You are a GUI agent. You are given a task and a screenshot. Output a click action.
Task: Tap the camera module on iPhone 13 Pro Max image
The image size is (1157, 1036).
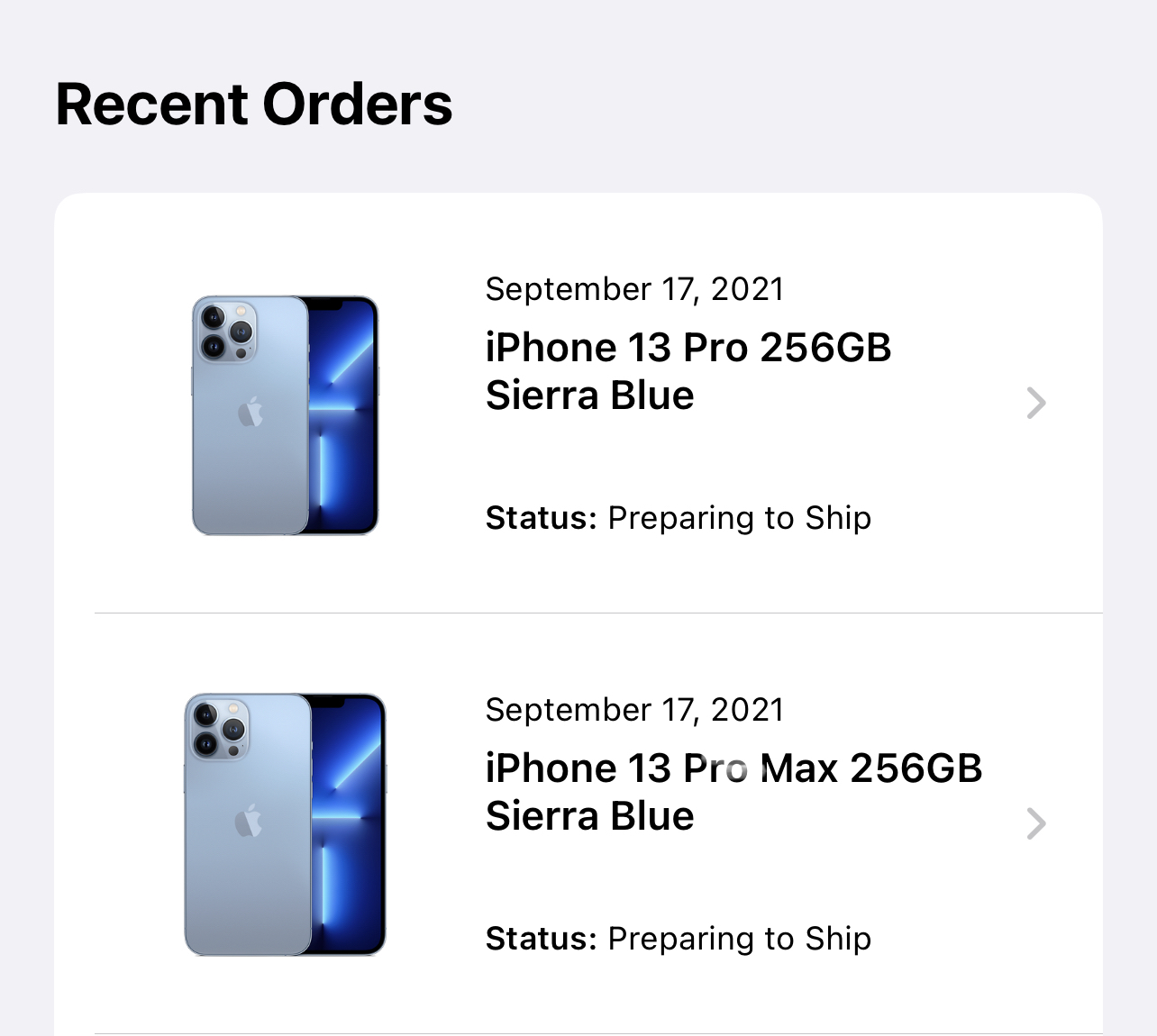219,728
